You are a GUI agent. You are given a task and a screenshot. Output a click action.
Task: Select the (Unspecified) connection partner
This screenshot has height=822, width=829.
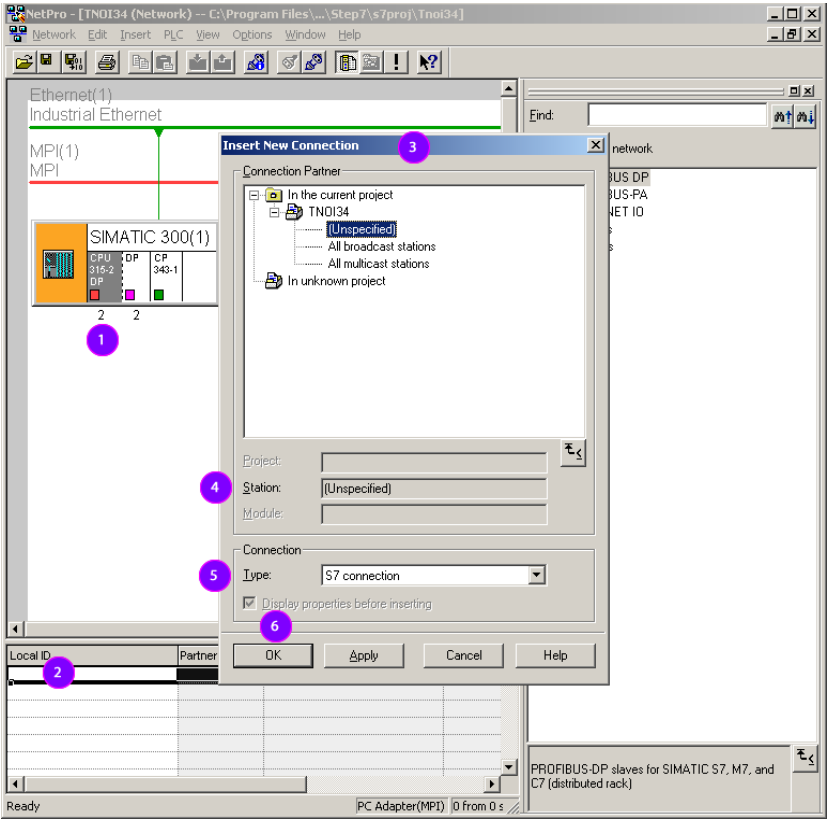coord(362,229)
